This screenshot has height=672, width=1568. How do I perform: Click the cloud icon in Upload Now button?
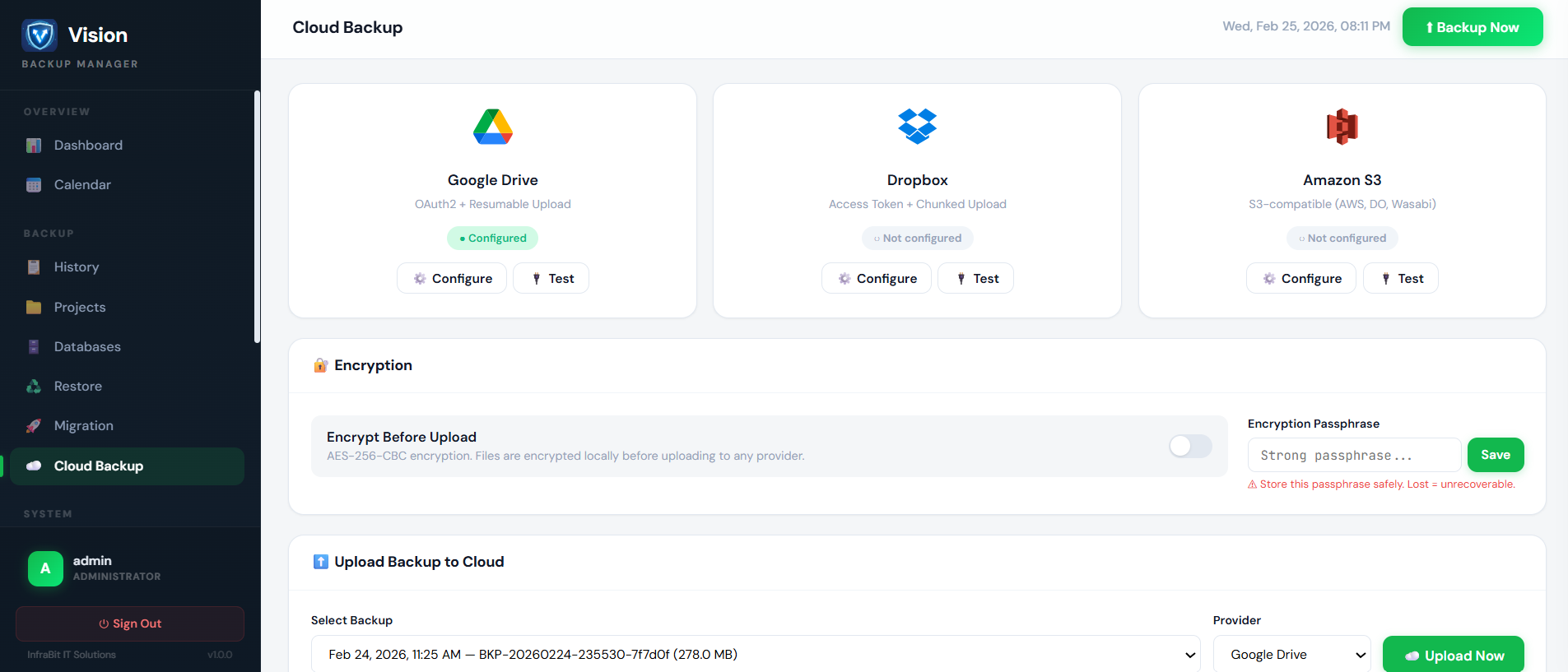1412,656
